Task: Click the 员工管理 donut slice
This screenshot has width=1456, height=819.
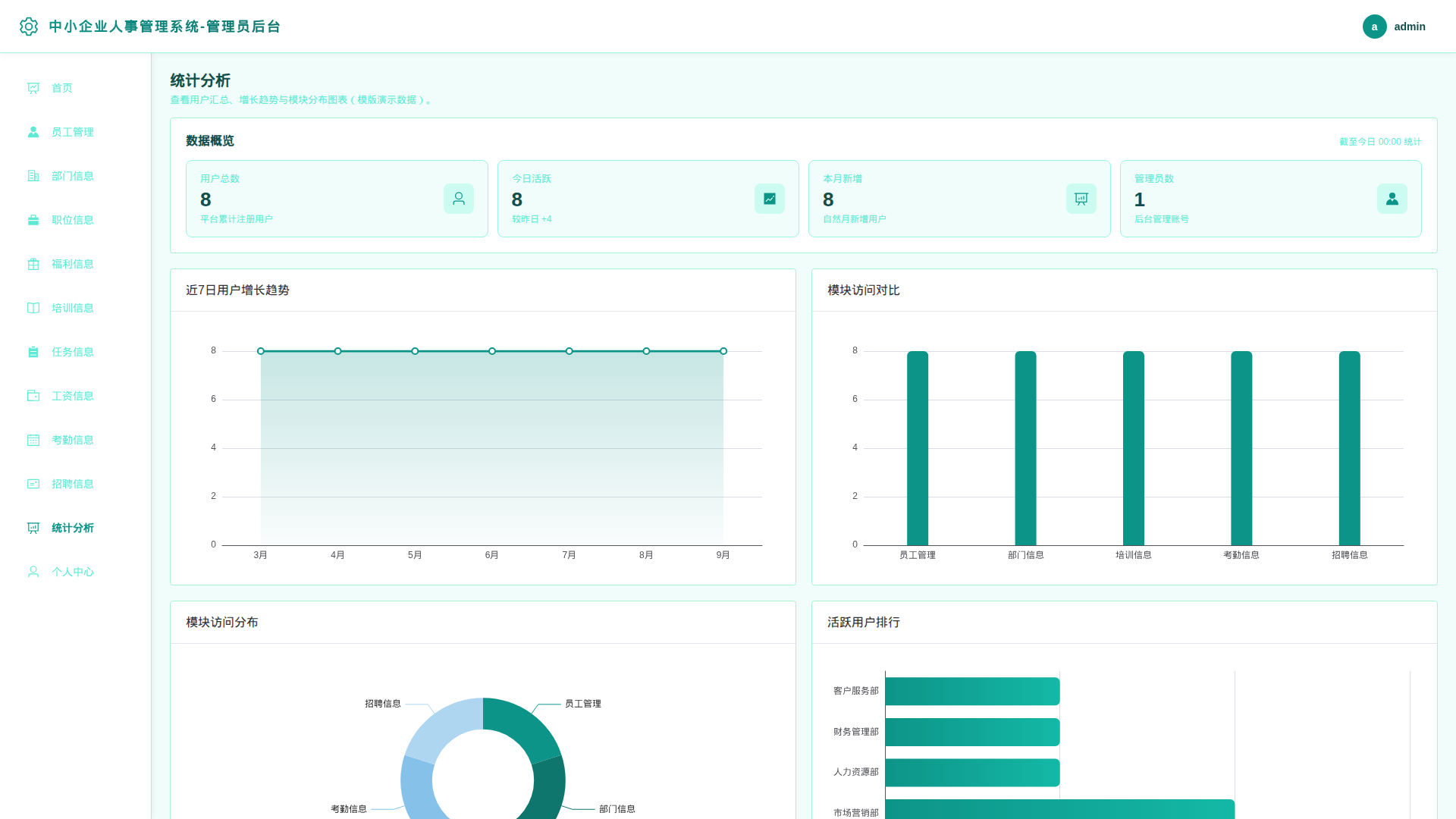Action: [x=522, y=726]
